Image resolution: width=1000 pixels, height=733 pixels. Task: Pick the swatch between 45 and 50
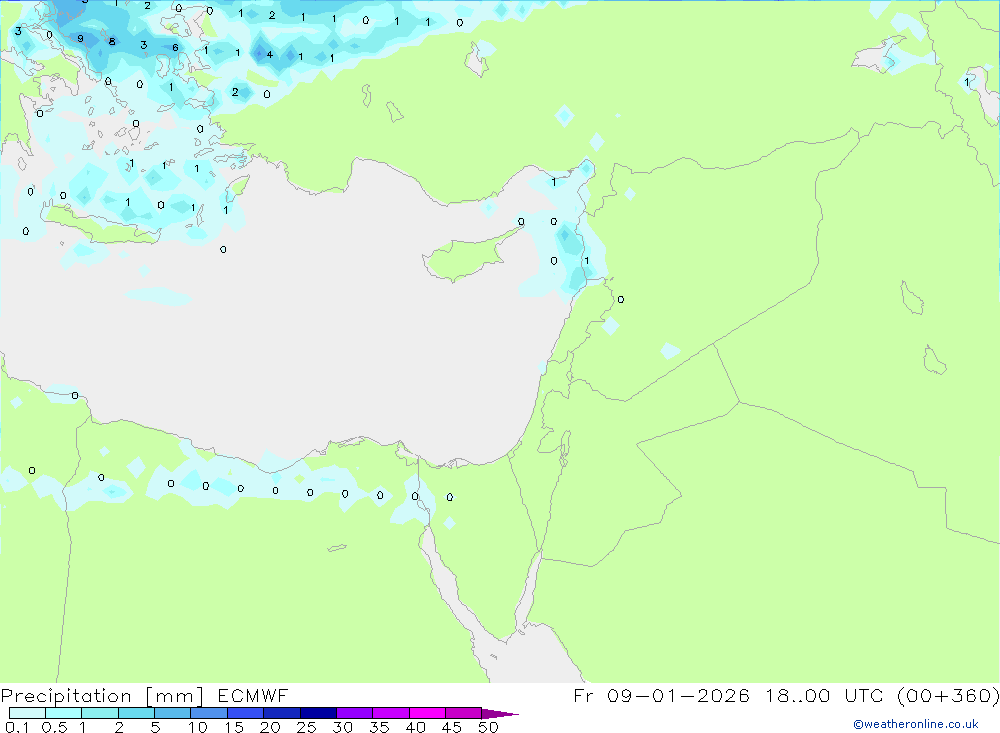464,713
